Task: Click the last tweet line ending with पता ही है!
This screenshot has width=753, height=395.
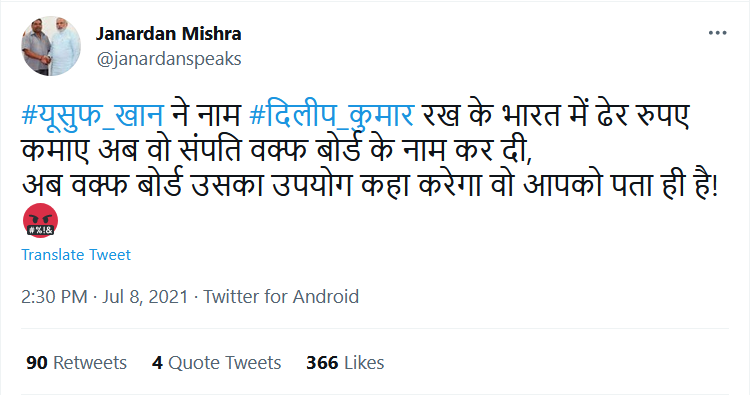Action: (370, 186)
